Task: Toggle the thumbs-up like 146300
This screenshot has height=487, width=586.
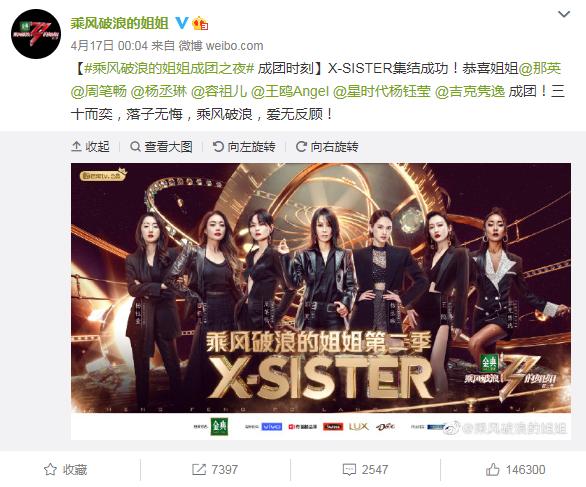Action: pos(516,470)
